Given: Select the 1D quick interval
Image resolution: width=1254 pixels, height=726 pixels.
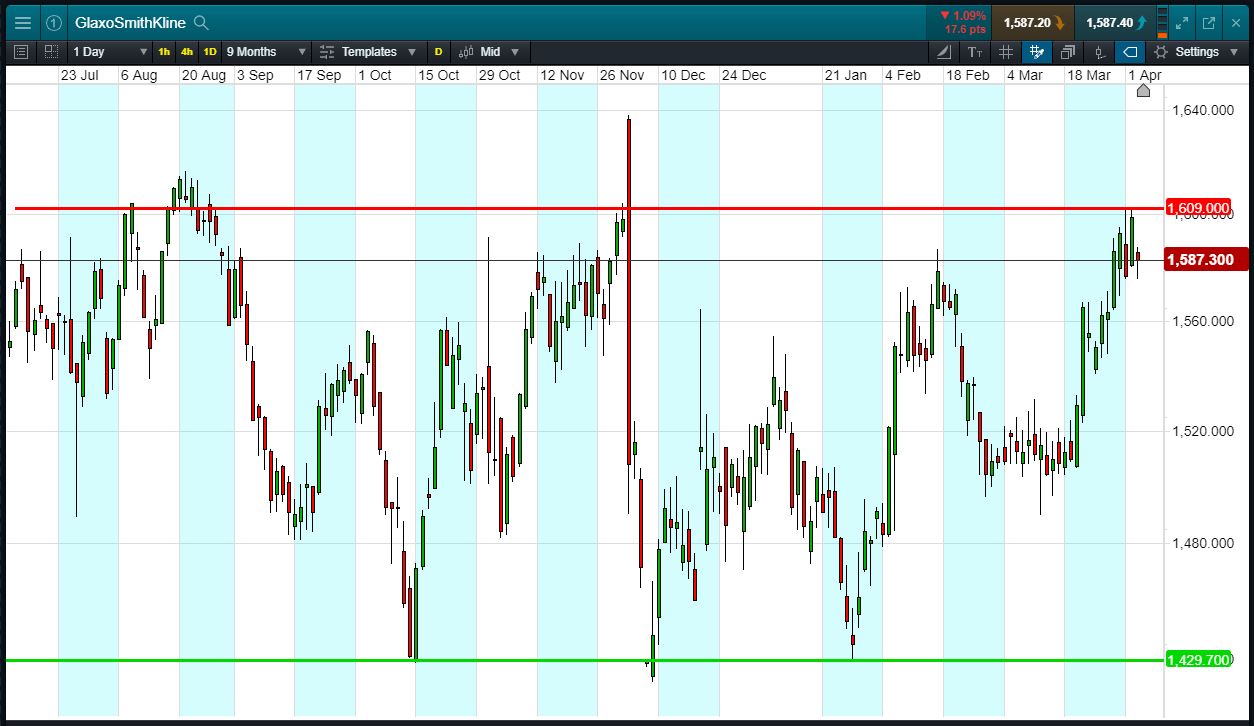Looking at the screenshot, I should click(x=210, y=51).
